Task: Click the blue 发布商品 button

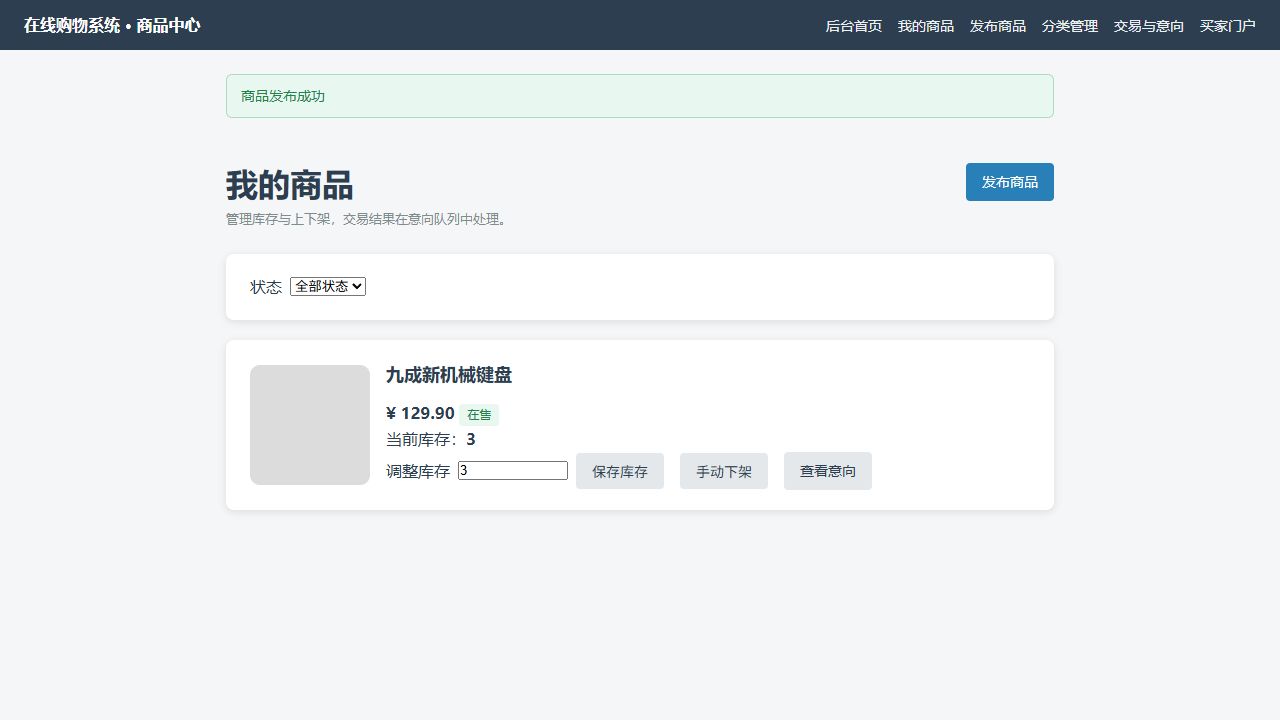Action: 1009,182
